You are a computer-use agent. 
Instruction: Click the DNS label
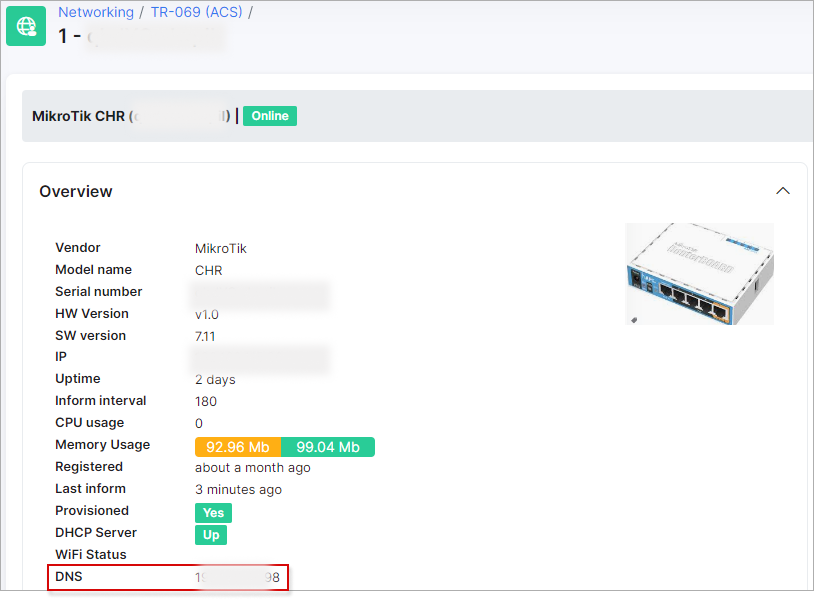[69, 576]
